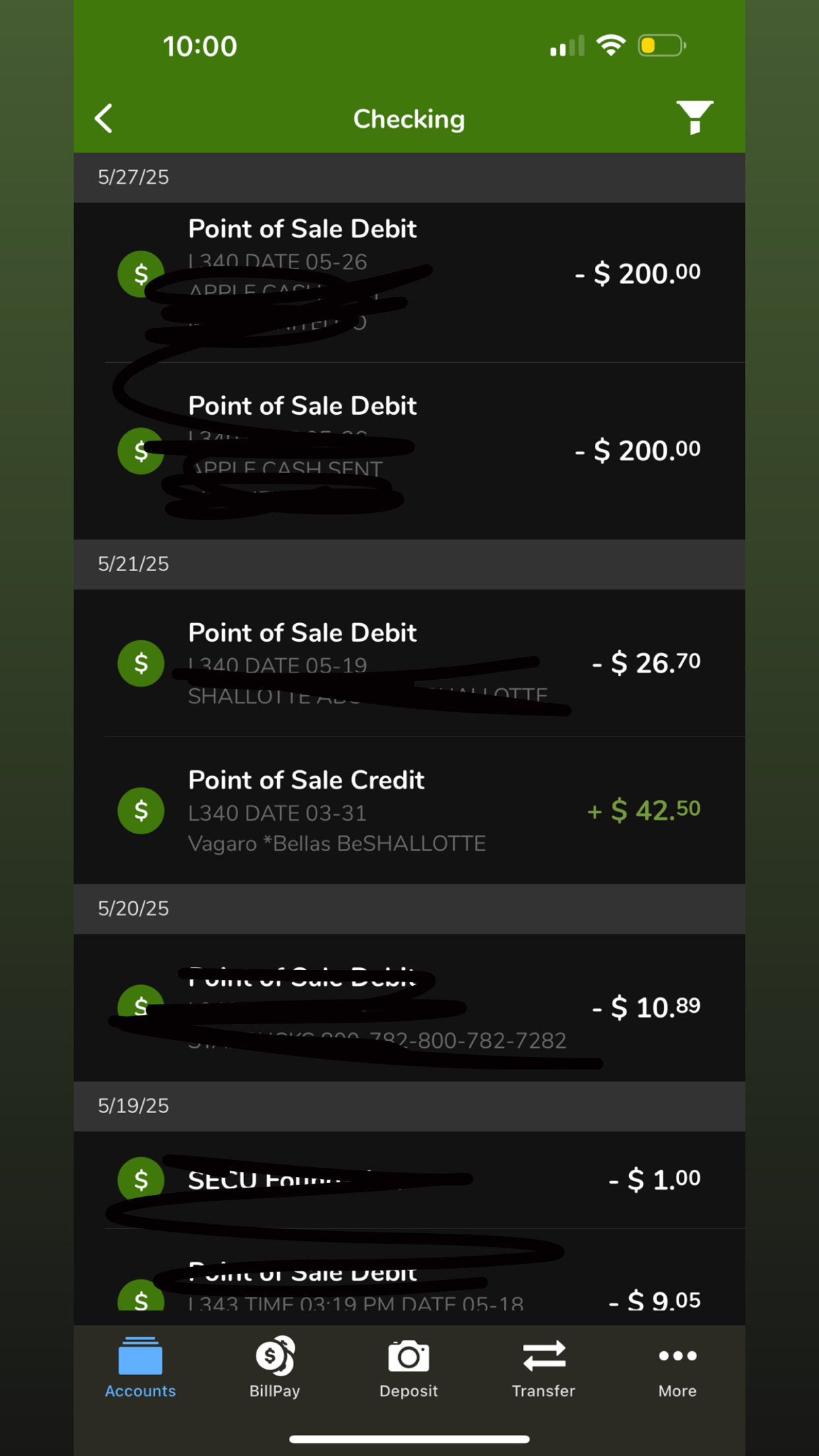Tap the Checking header title
Viewport: 819px width, 1456px height.
click(409, 119)
